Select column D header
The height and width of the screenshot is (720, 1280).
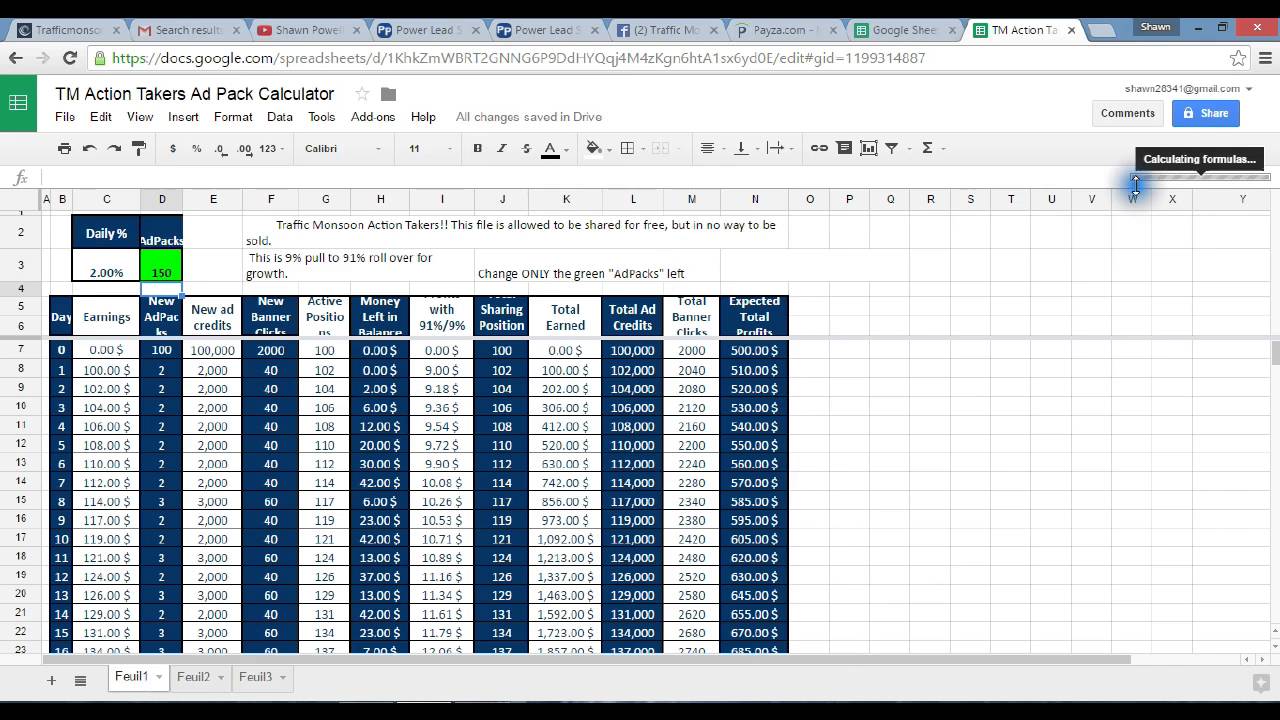[x=162, y=199]
